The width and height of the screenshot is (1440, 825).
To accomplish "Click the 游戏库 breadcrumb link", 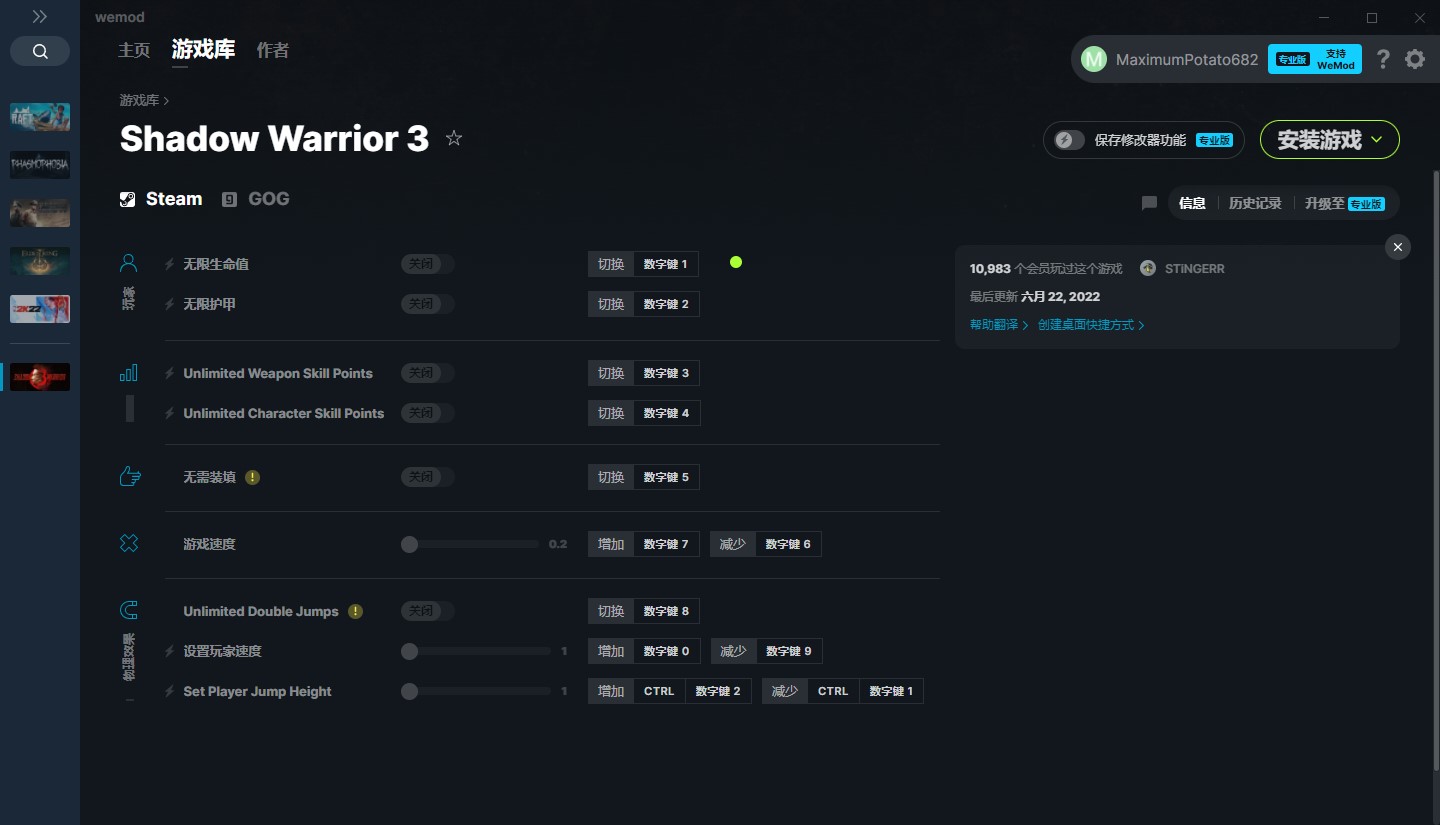I will pos(139,100).
